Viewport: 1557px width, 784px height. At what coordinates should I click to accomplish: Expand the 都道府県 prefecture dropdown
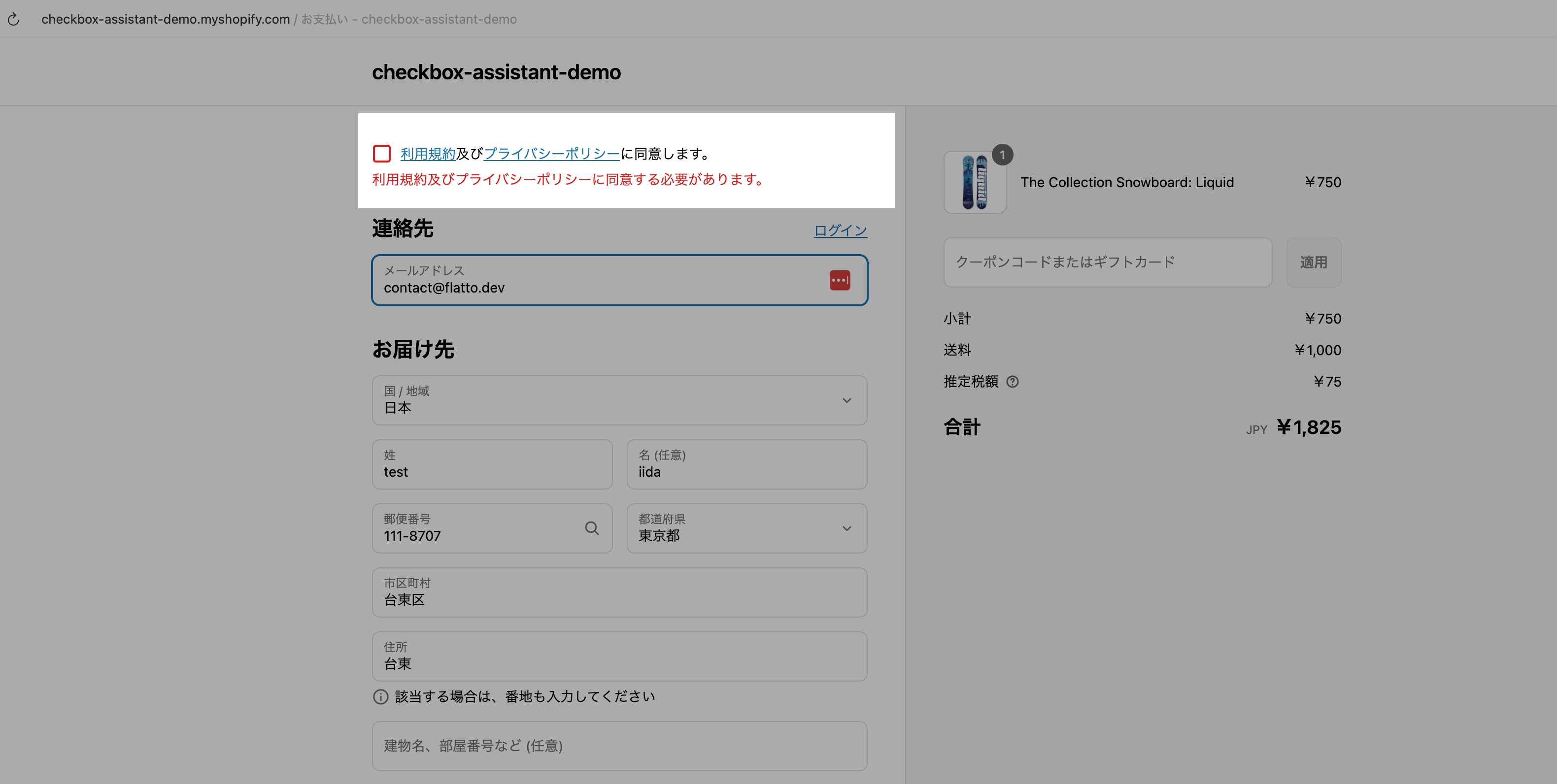click(746, 528)
